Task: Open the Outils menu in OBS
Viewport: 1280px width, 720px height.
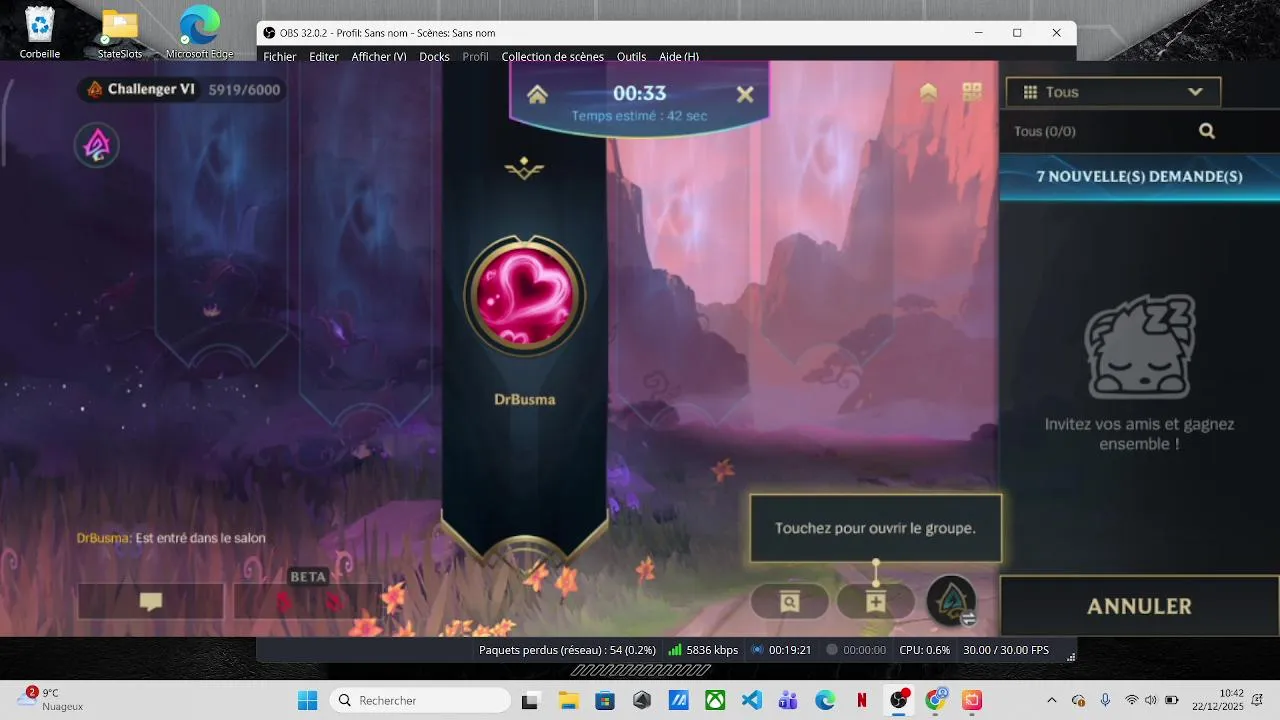Action: pos(632,57)
